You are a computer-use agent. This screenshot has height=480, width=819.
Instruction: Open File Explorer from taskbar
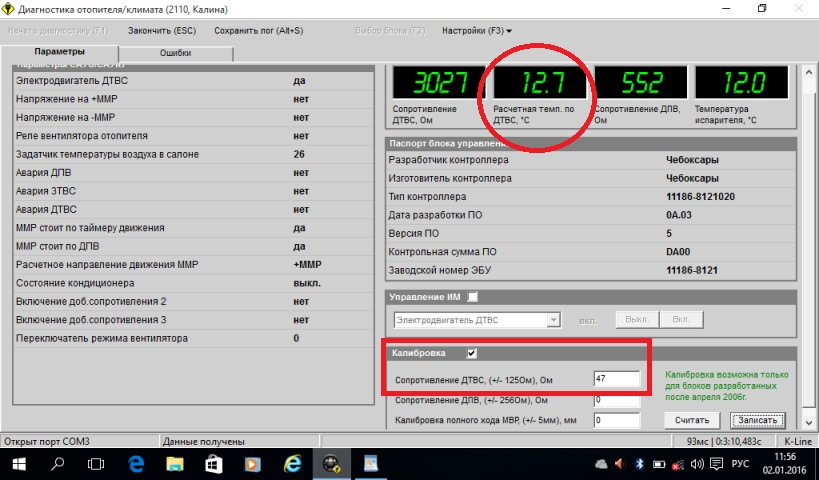[175, 464]
